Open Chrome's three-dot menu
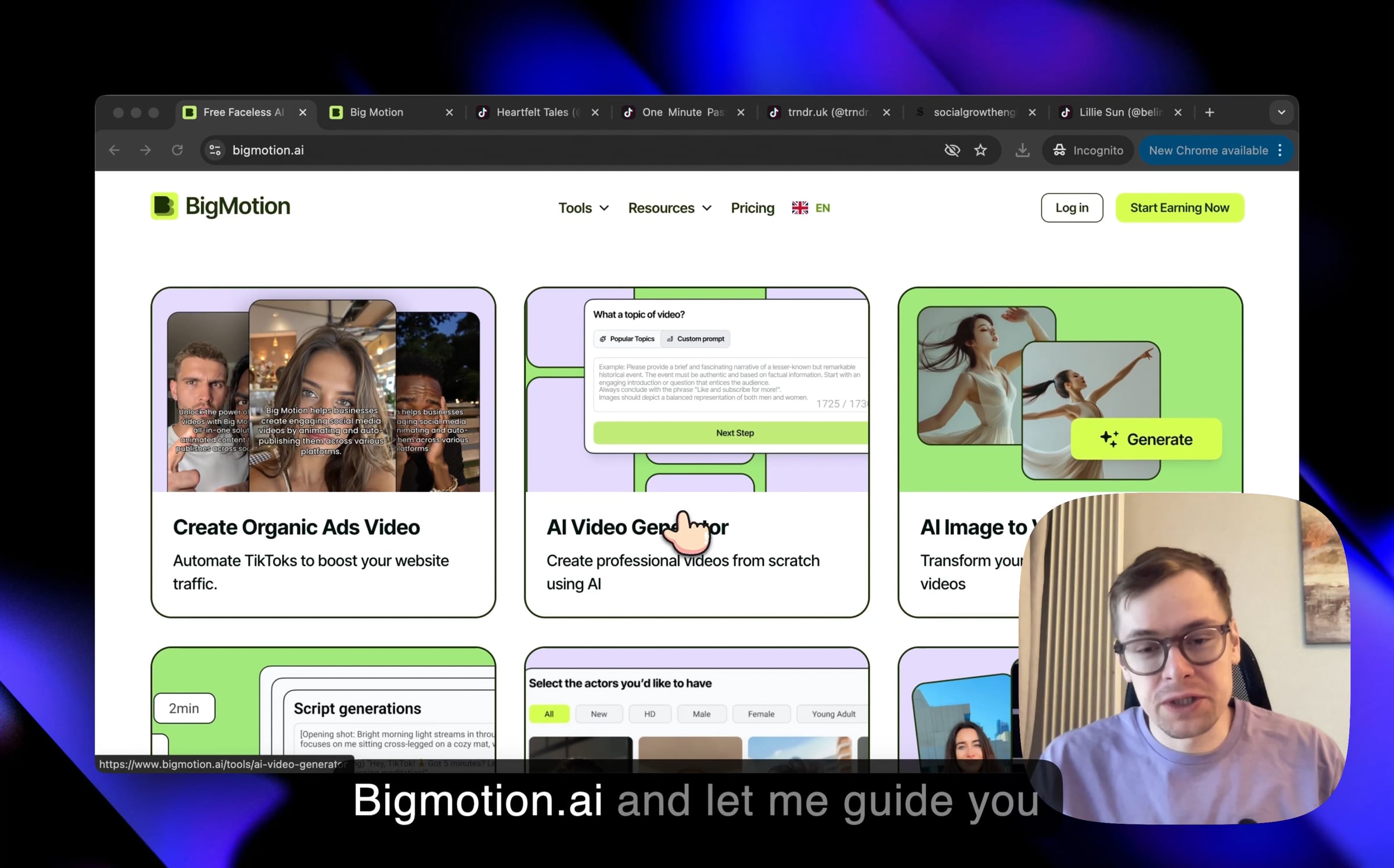The height and width of the screenshot is (868, 1394). pyautogui.click(x=1280, y=150)
